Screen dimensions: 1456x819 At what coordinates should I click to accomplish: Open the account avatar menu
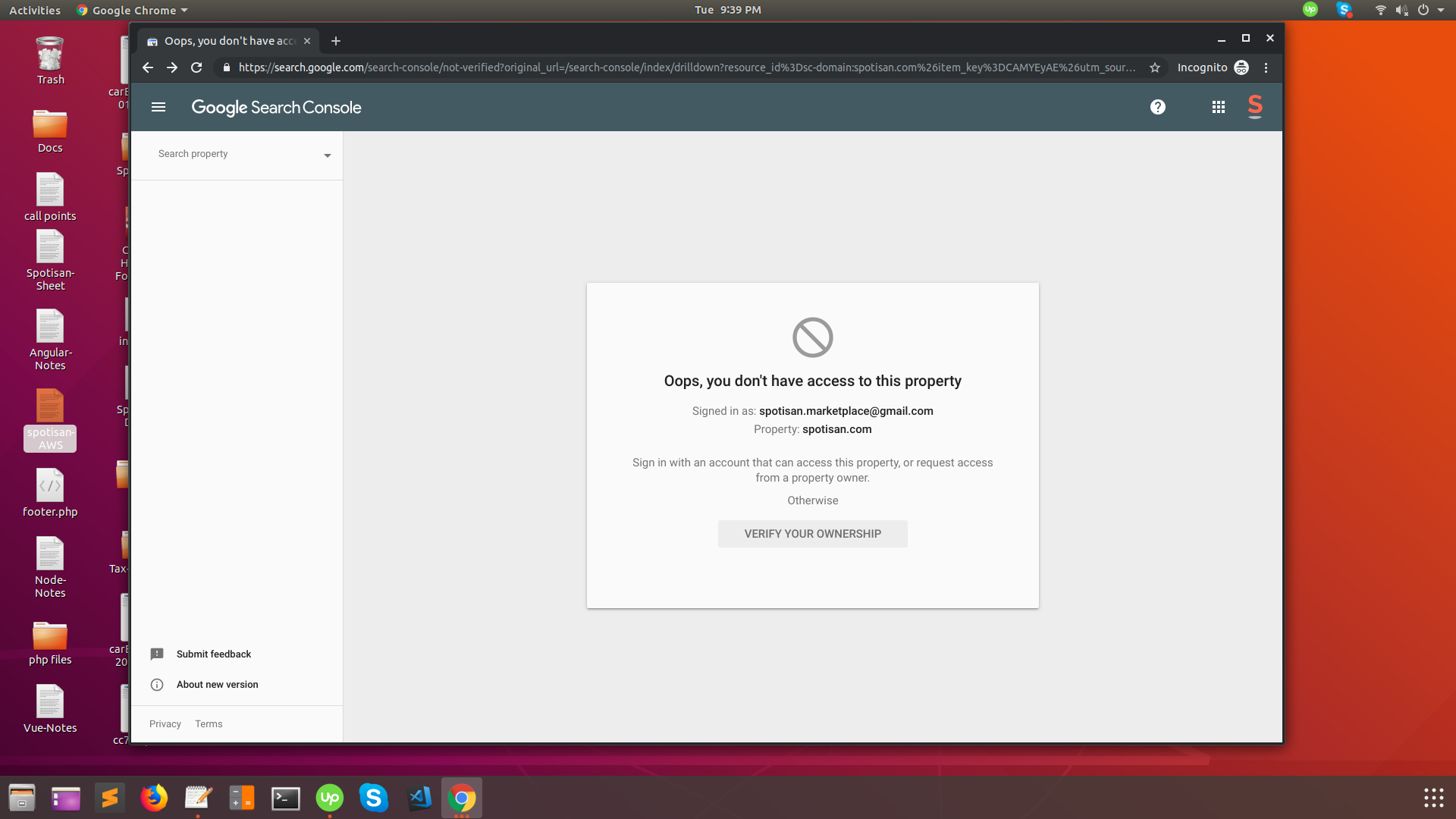pyautogui.click(x=1255, y=107)
